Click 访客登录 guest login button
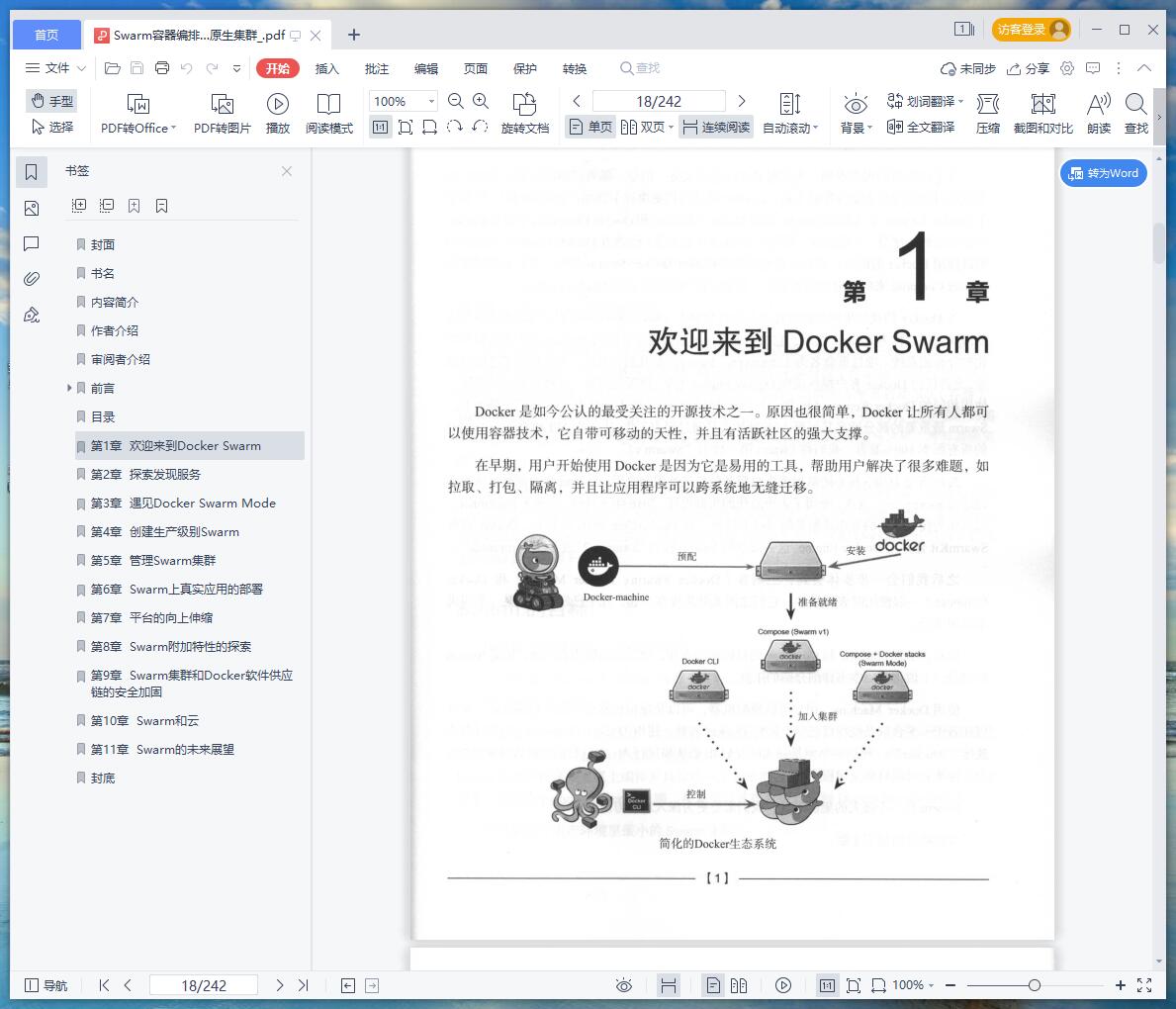 point(1032,30)
